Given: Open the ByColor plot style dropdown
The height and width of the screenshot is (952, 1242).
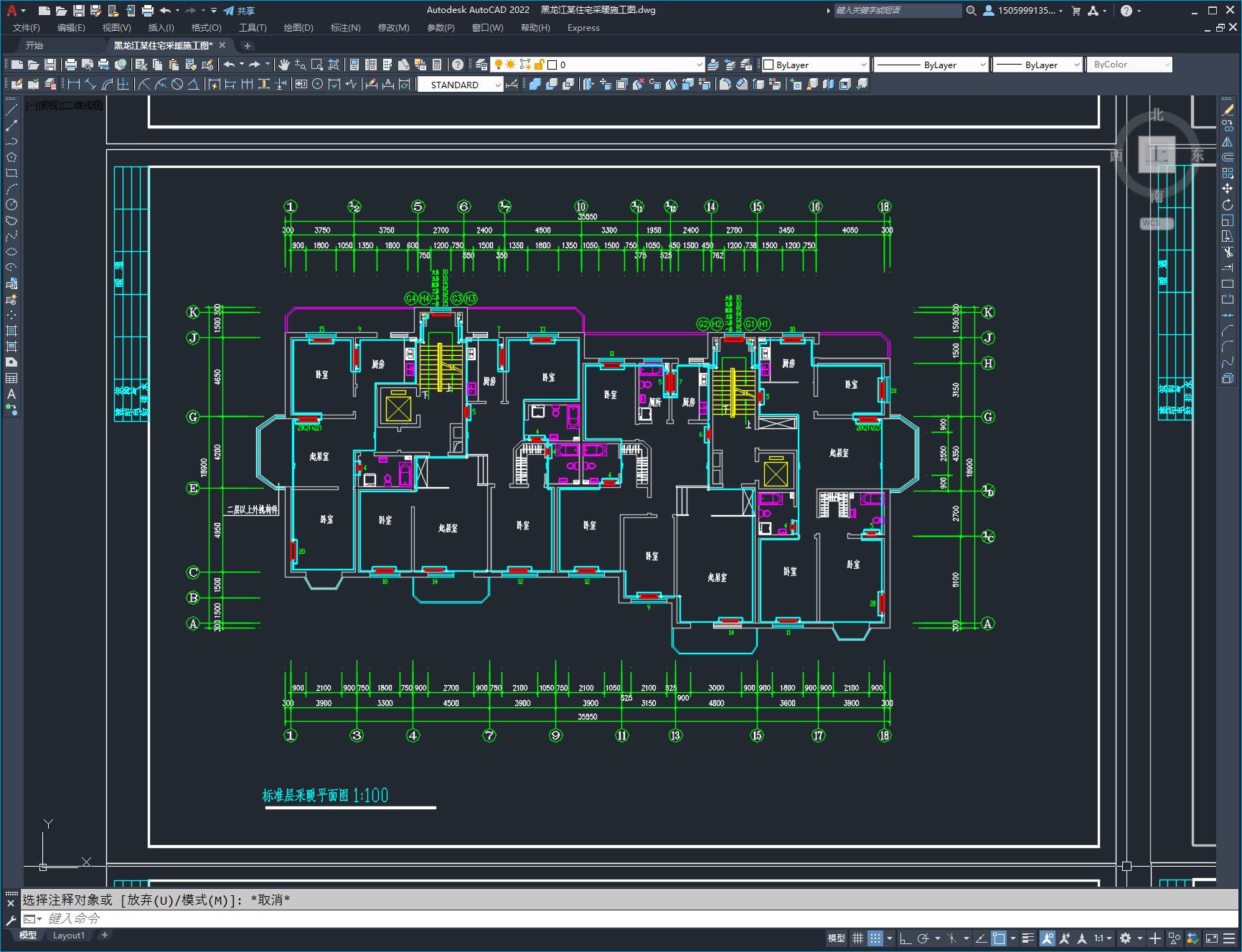Looking at the screenshot, I should coord(1129,65).
